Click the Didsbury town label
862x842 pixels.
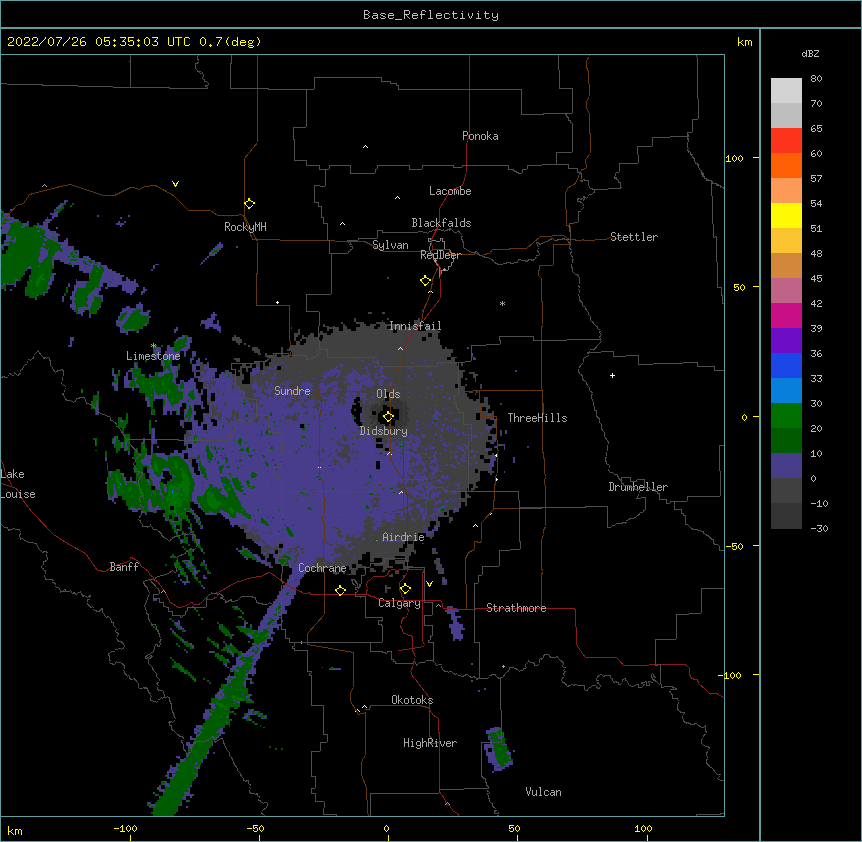pos(384,431)
